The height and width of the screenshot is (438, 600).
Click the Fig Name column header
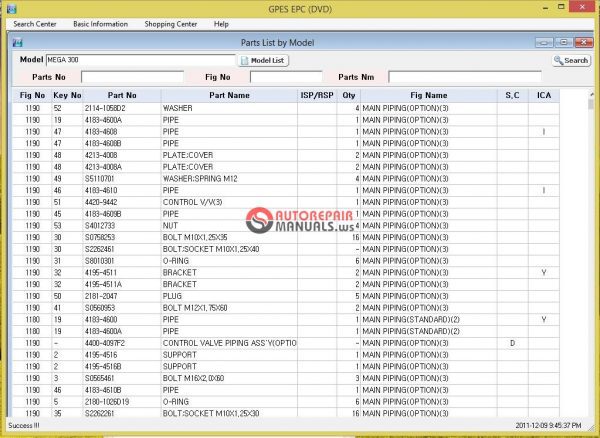429,96
